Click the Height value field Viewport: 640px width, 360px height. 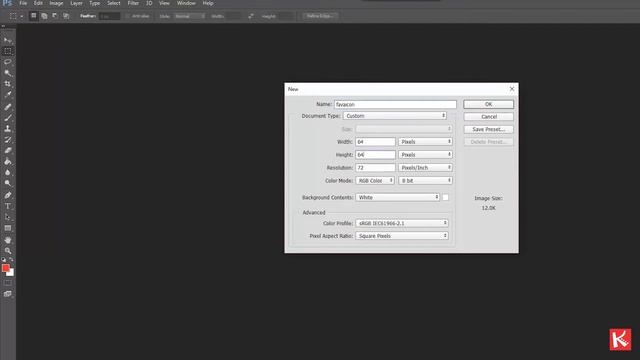375,155
